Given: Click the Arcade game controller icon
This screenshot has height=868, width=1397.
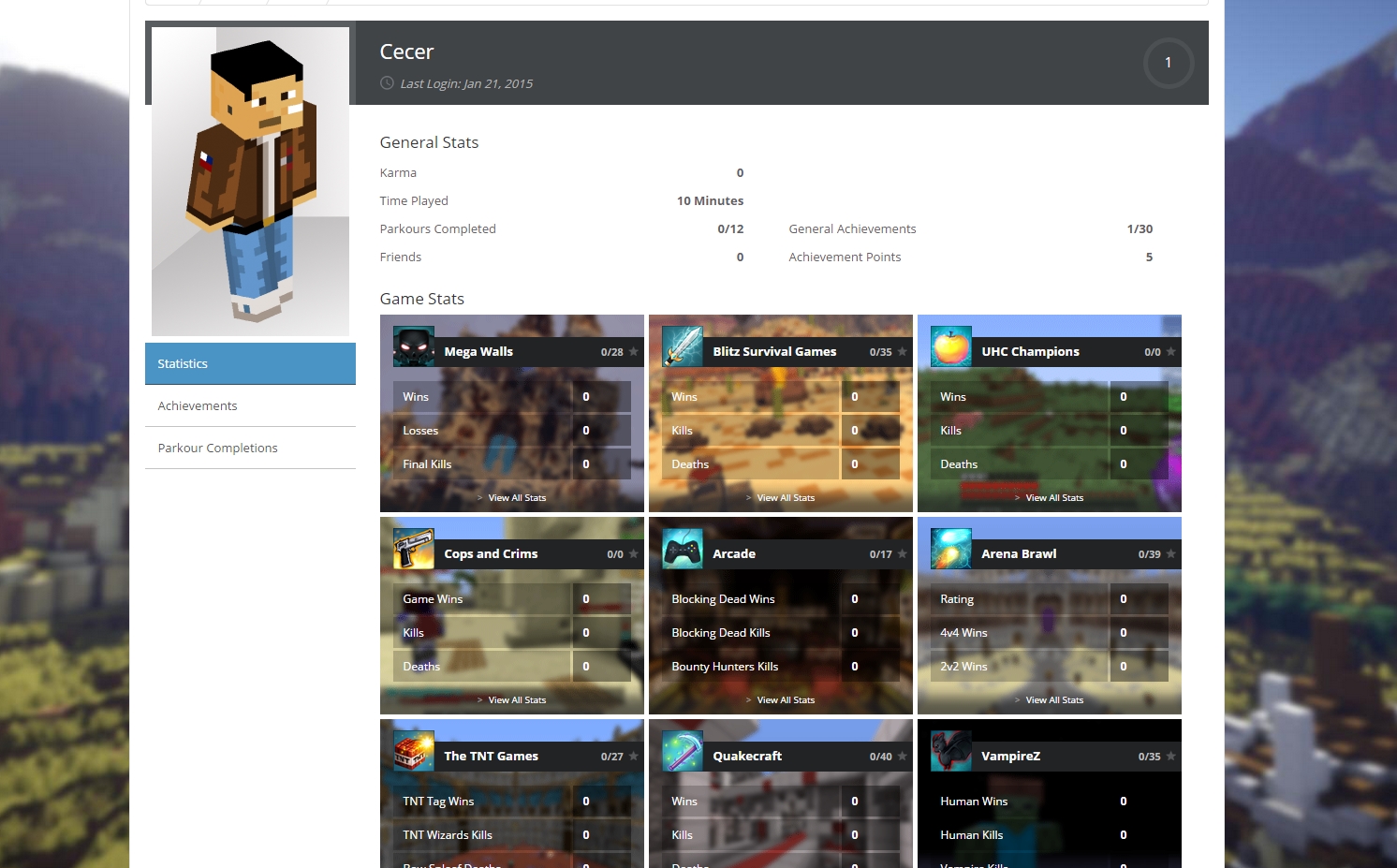Looking at the screenshot, I should pyautogui.click(x=683, y=549).
